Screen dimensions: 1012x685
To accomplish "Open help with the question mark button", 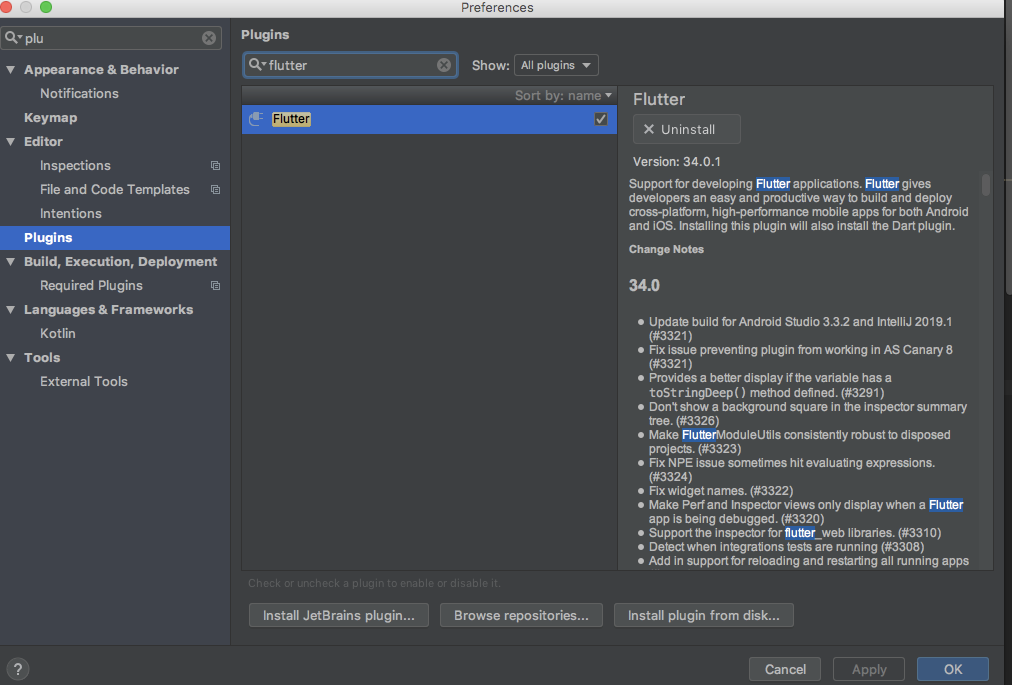I will pos(18,669).
